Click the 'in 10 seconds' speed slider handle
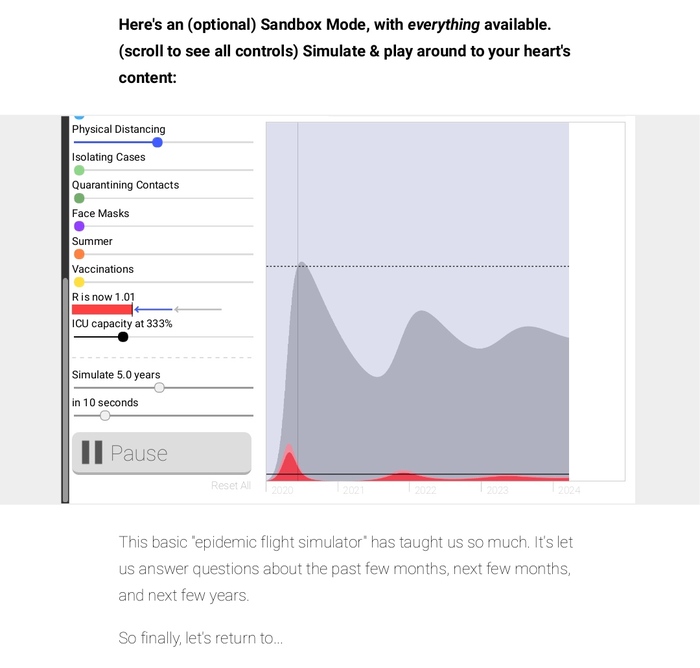700x668 pixels. (105, 415)
